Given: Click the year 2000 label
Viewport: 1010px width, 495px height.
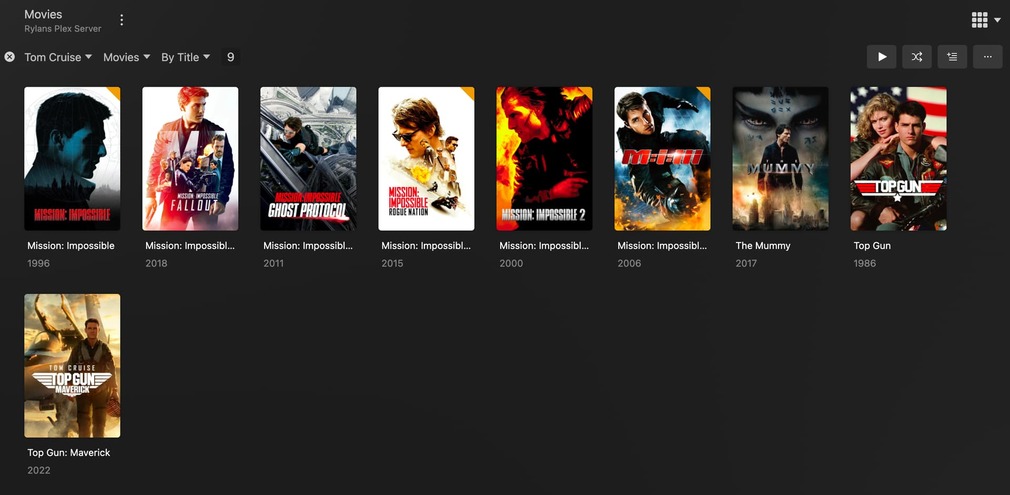Looking at the screenshot, I should tap(511, 263).
